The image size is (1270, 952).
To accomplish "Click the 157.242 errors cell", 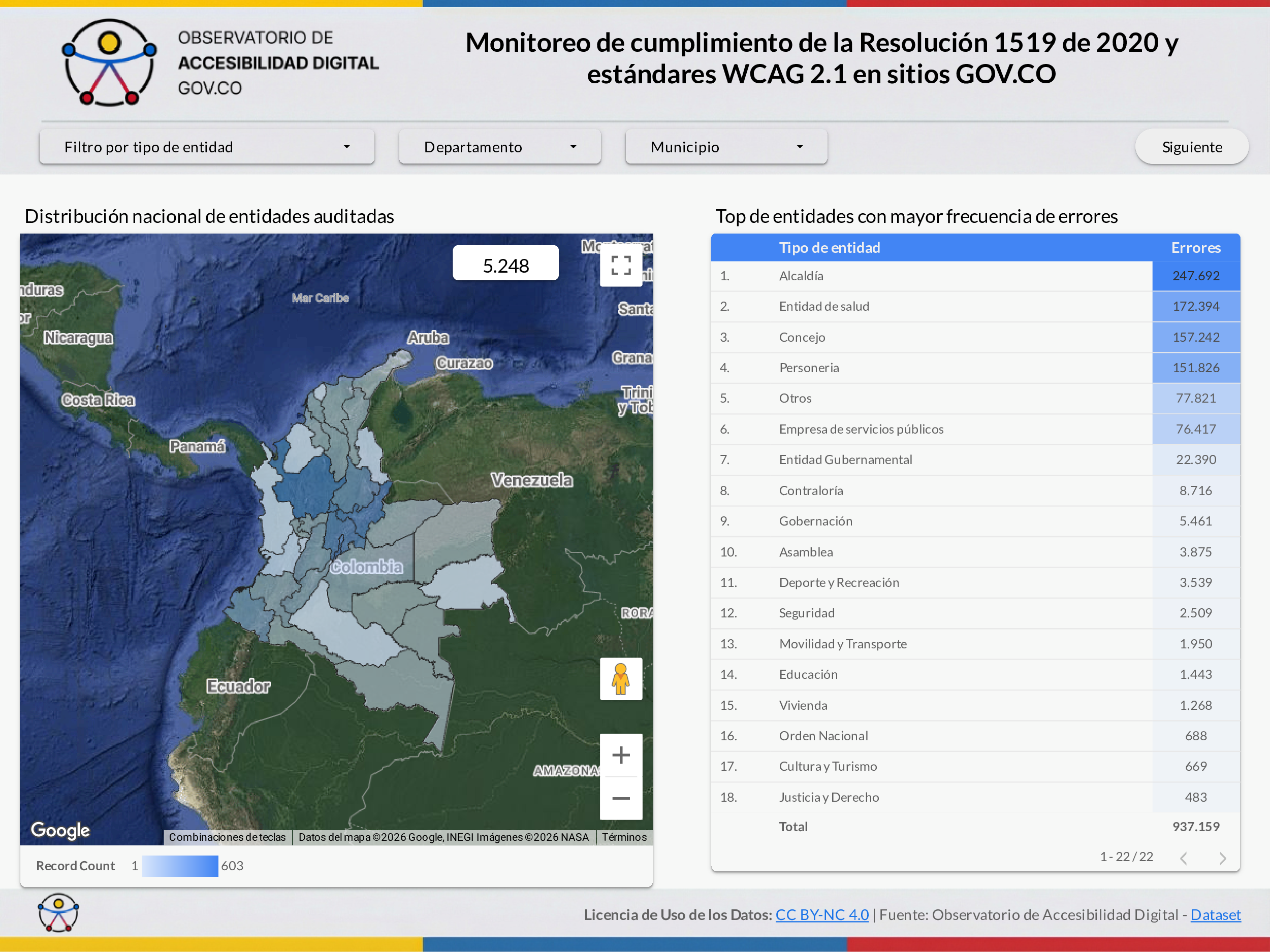I will coord(1196,338).
